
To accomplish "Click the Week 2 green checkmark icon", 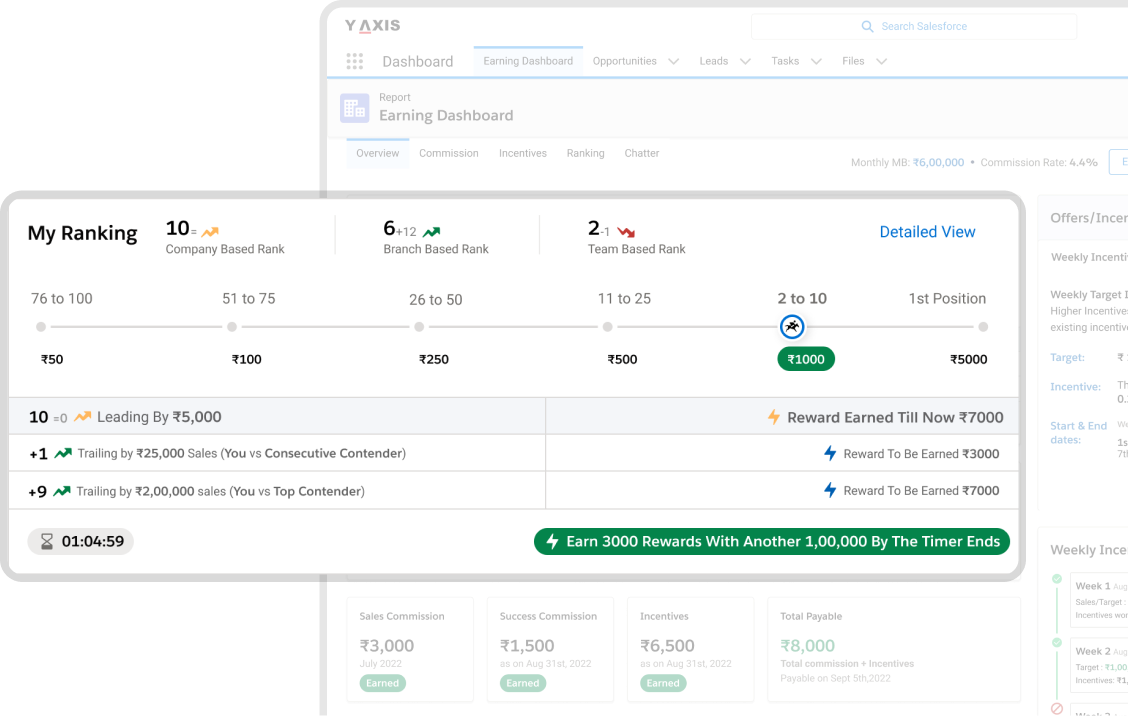I will coord(1057,643).
